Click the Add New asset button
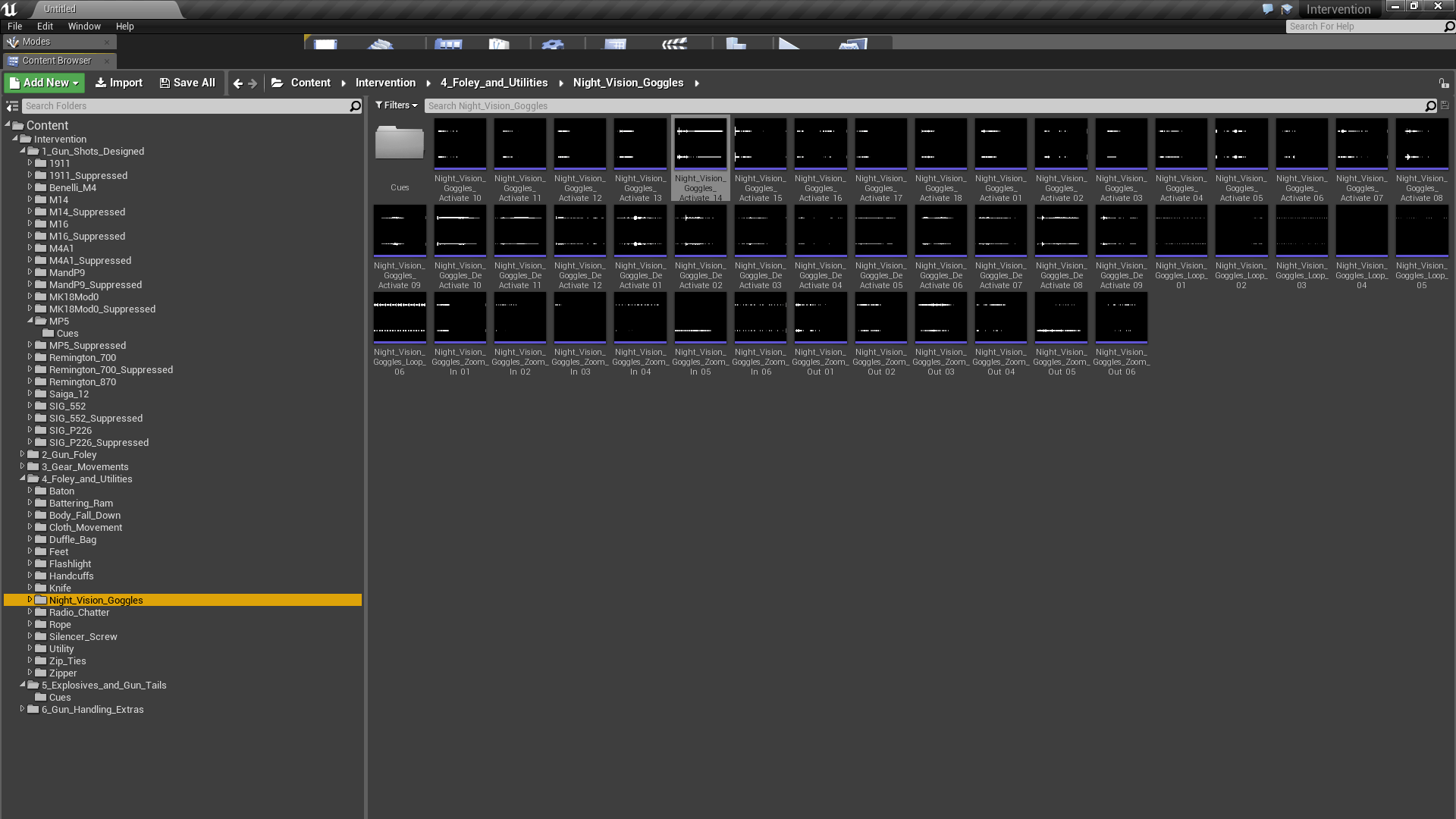 (45, 82)
